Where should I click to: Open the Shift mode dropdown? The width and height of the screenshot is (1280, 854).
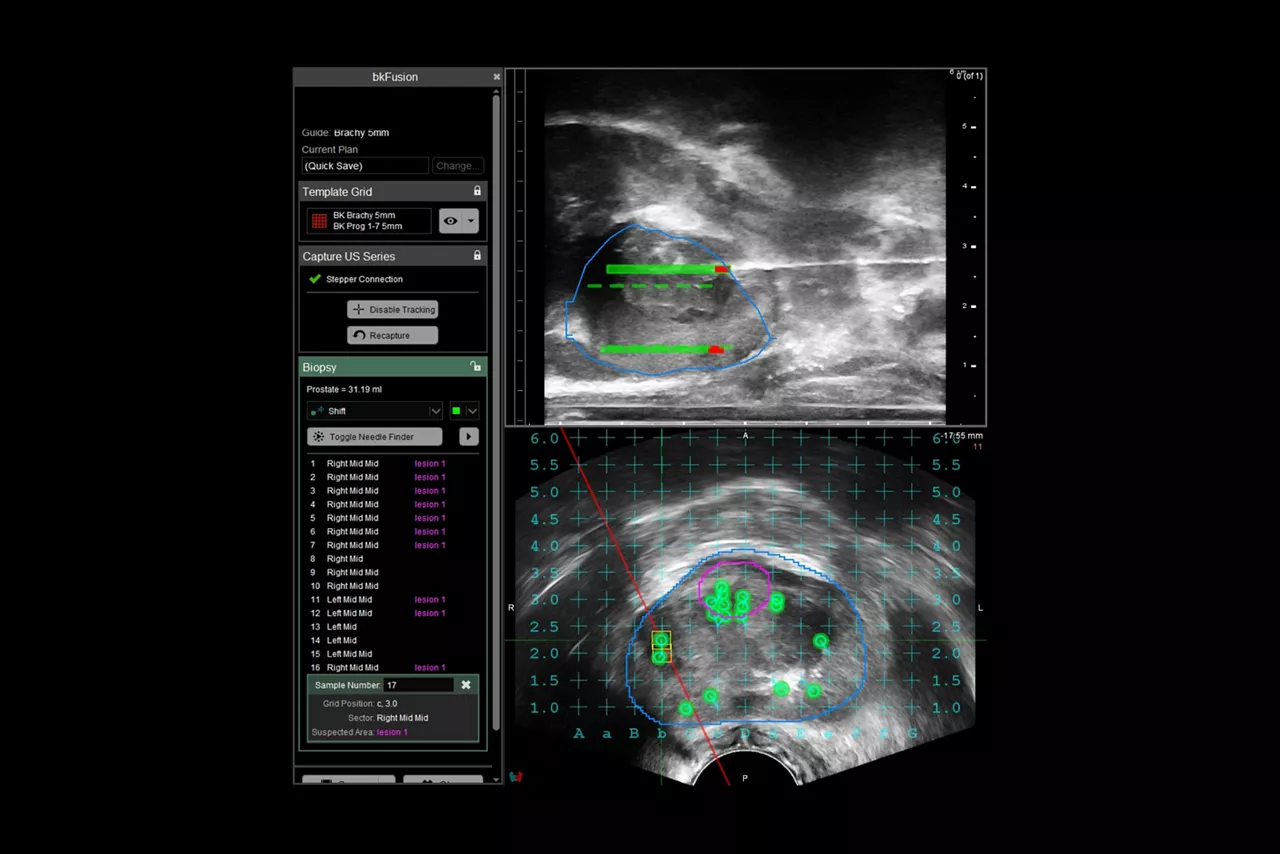(375, 411)
